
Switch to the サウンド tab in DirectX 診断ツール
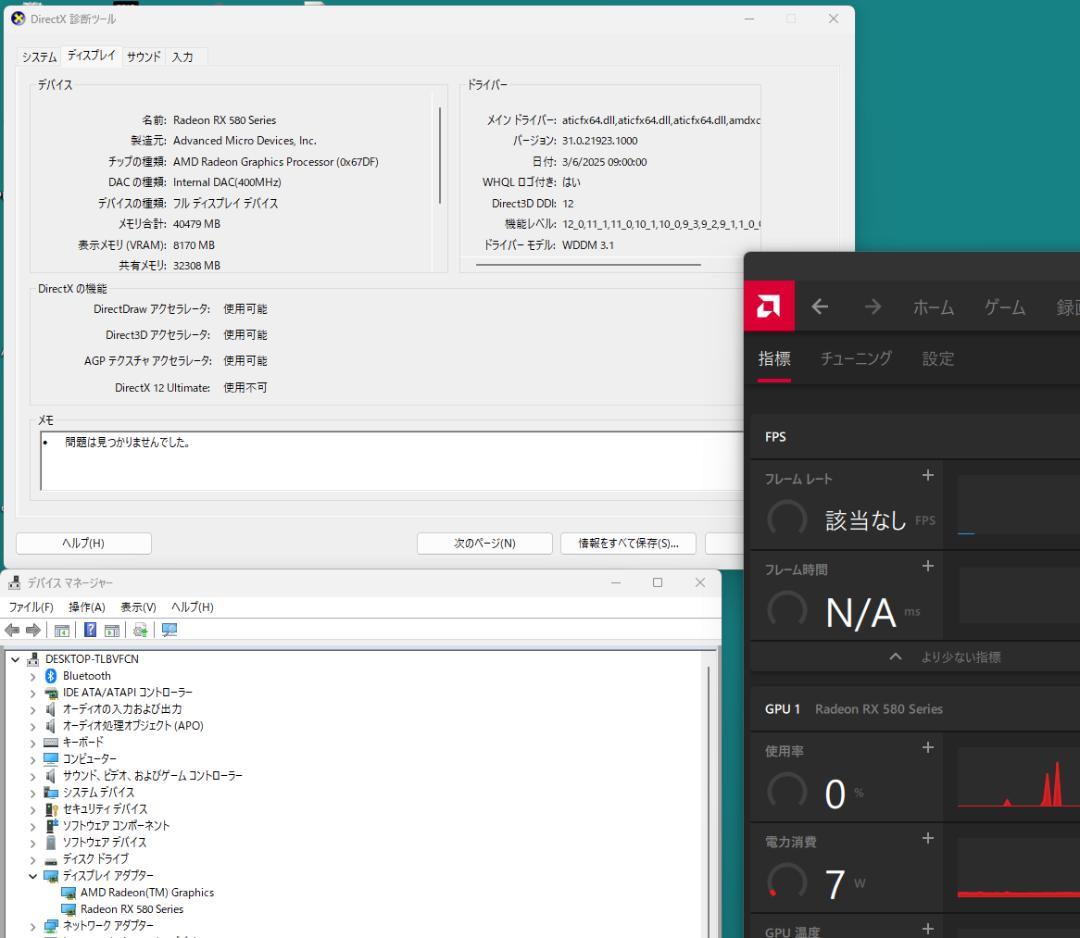pos(142,57)
